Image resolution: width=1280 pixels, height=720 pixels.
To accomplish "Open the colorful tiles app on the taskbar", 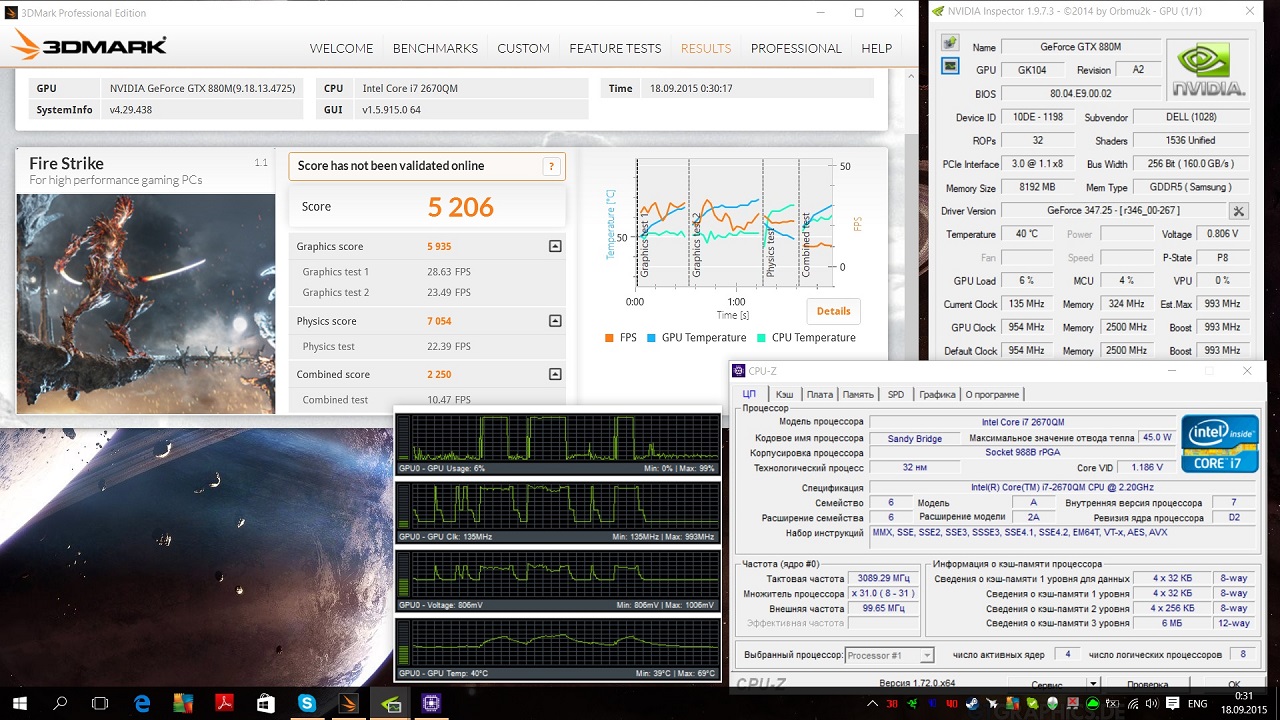I will (183, 703).
